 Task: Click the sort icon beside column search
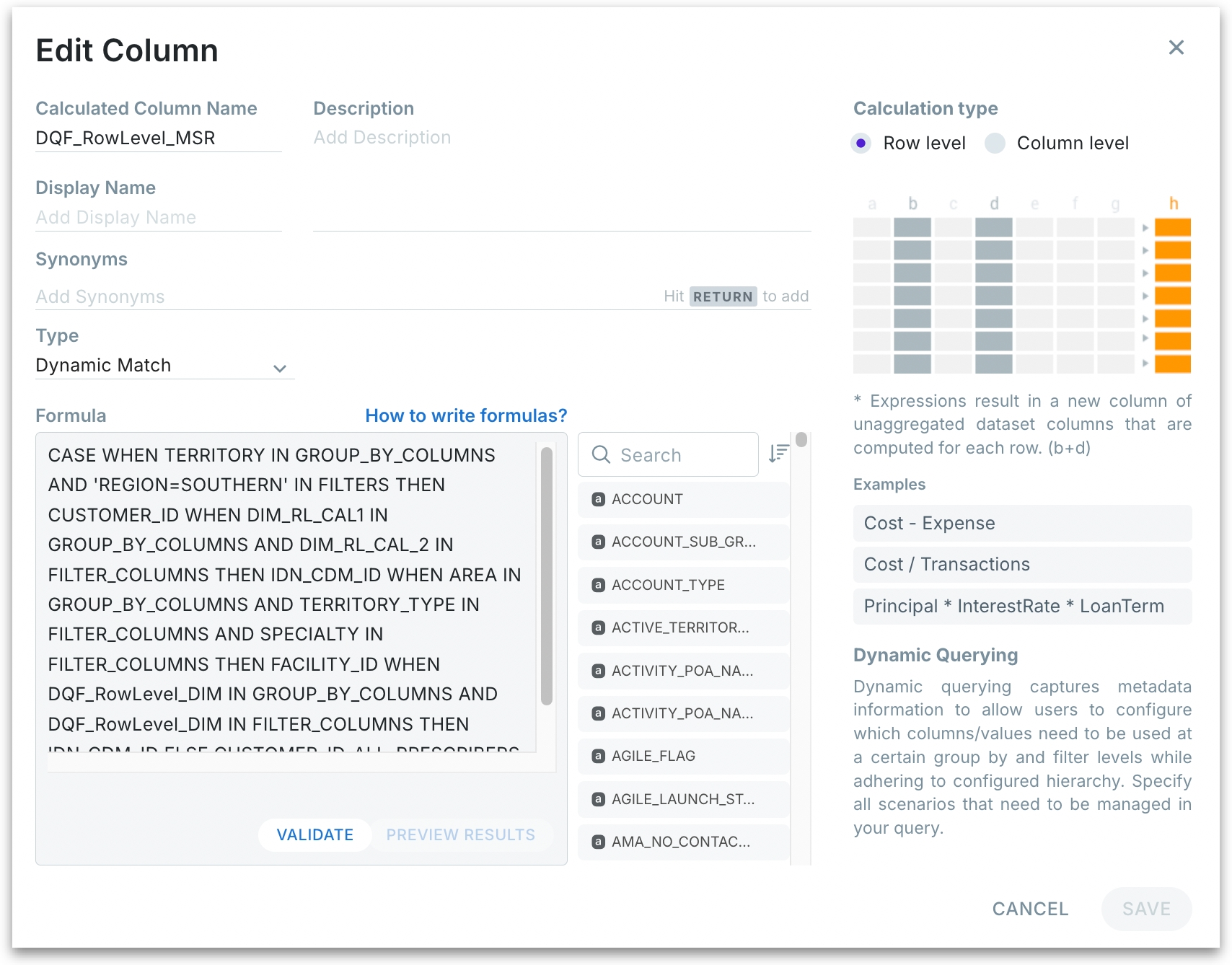coord(778,454)
